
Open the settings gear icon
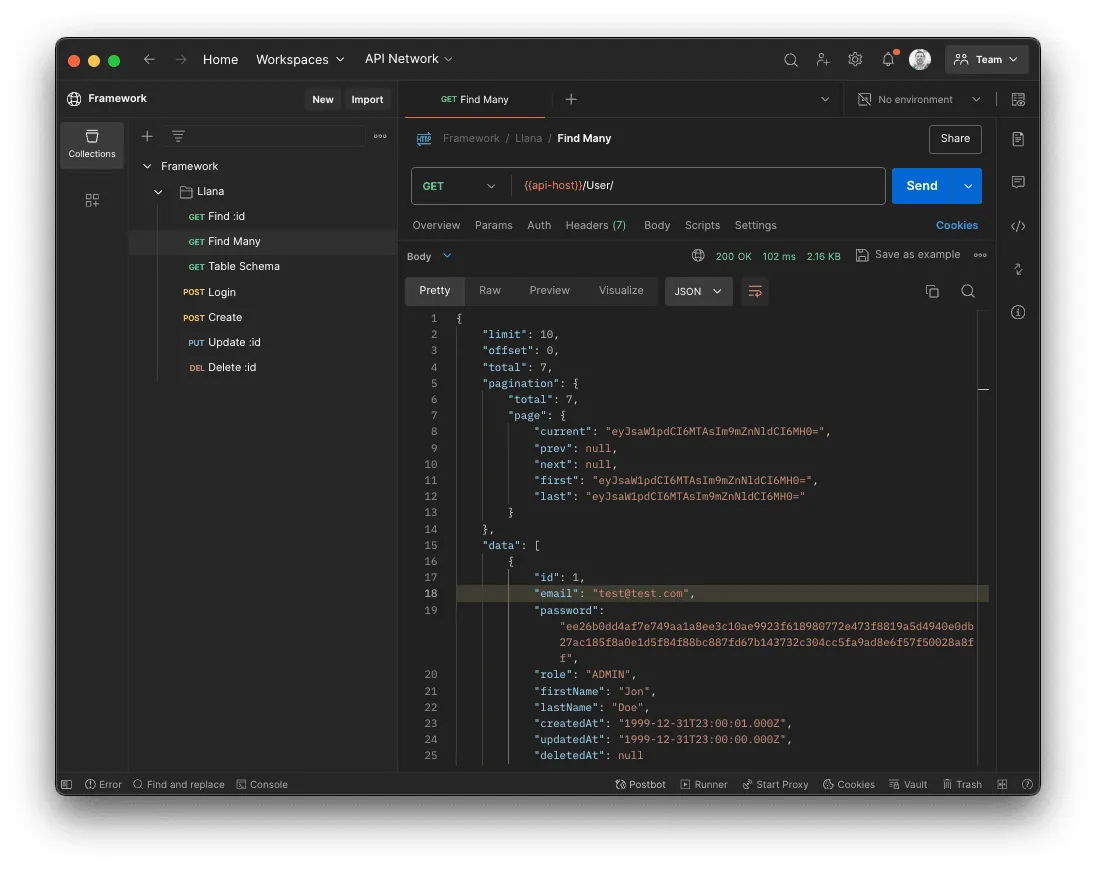[x=855, y=60]
